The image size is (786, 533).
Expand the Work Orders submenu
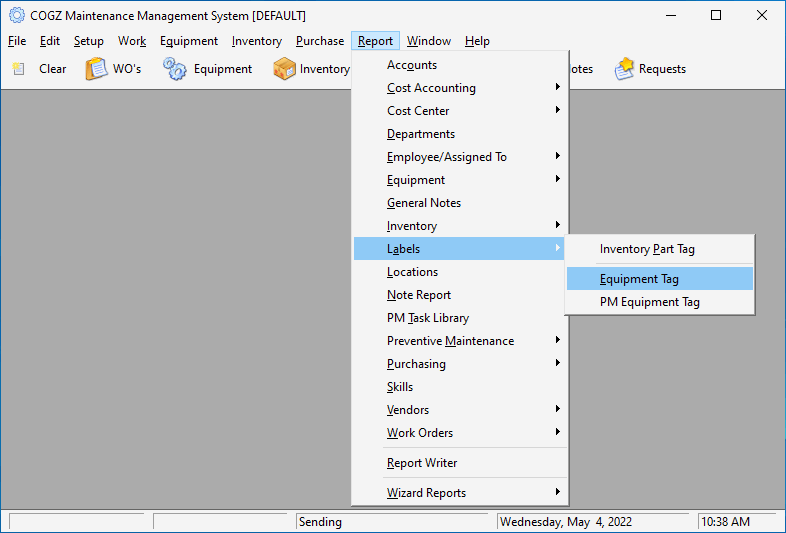tap(460, 433)
